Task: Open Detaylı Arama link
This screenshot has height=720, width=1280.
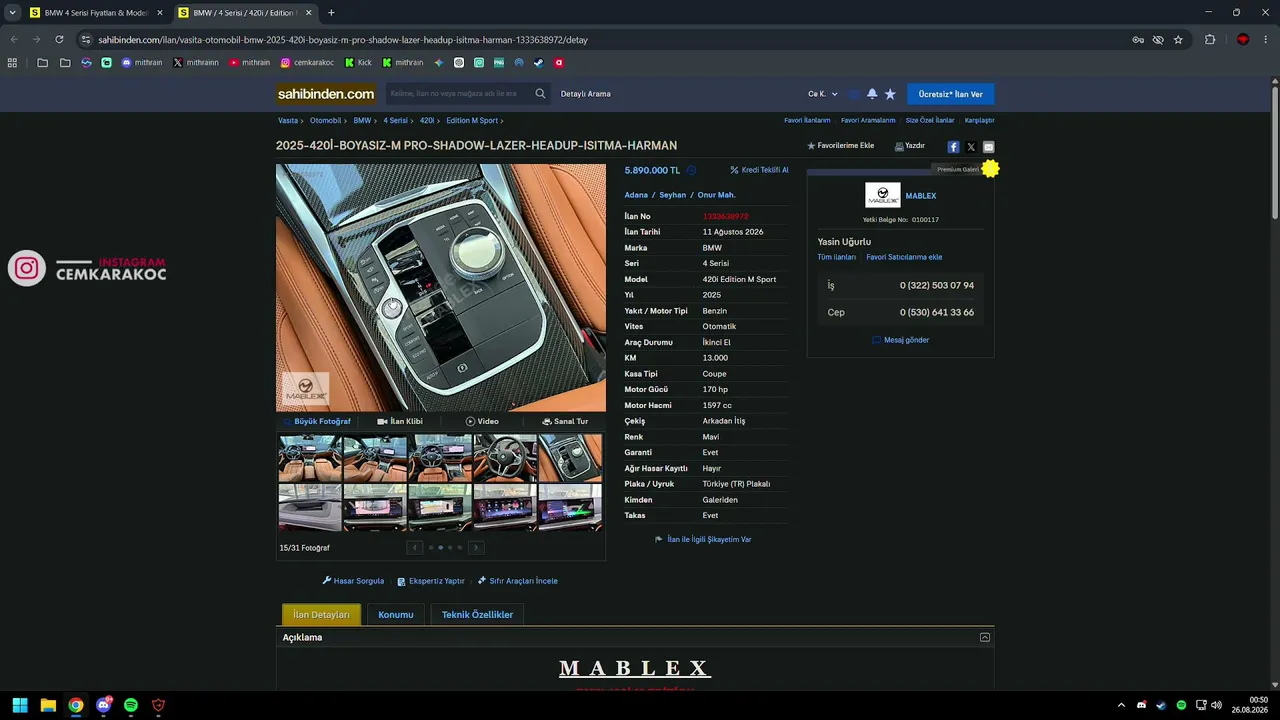Action: coord(586,94)
